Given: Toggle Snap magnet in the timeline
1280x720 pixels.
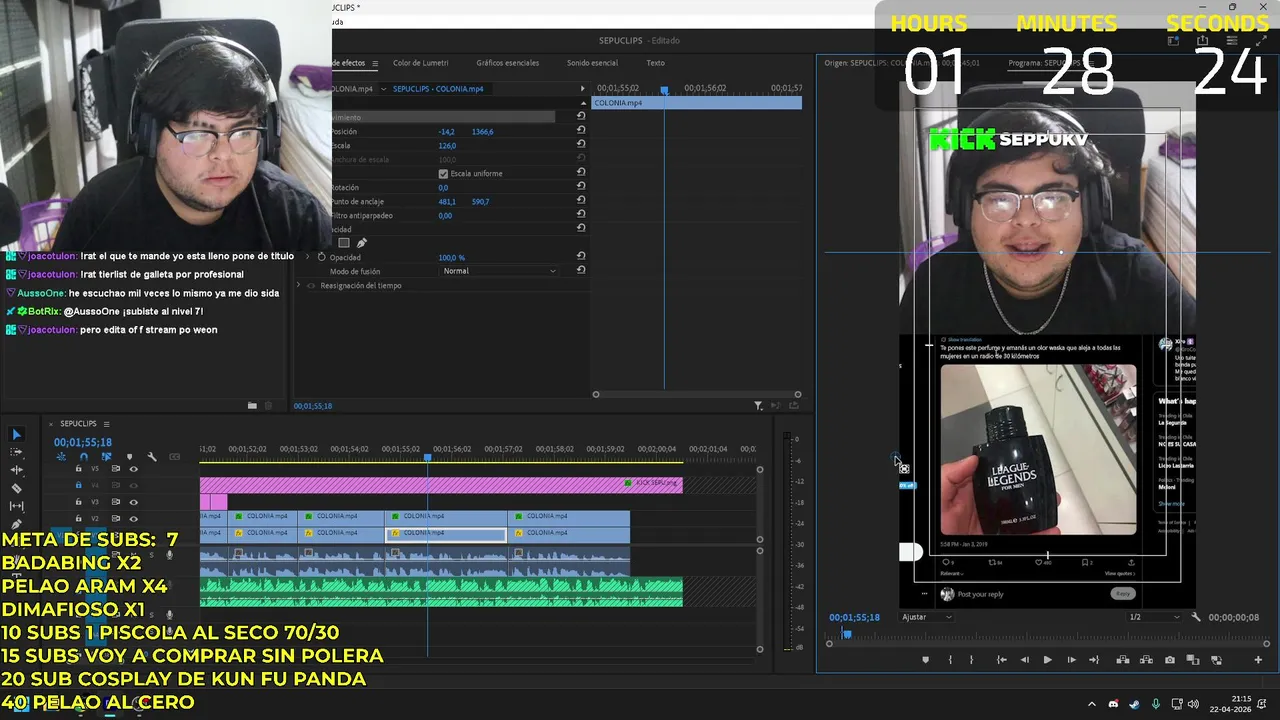Looking at the screenshot, I should point(84,457).
